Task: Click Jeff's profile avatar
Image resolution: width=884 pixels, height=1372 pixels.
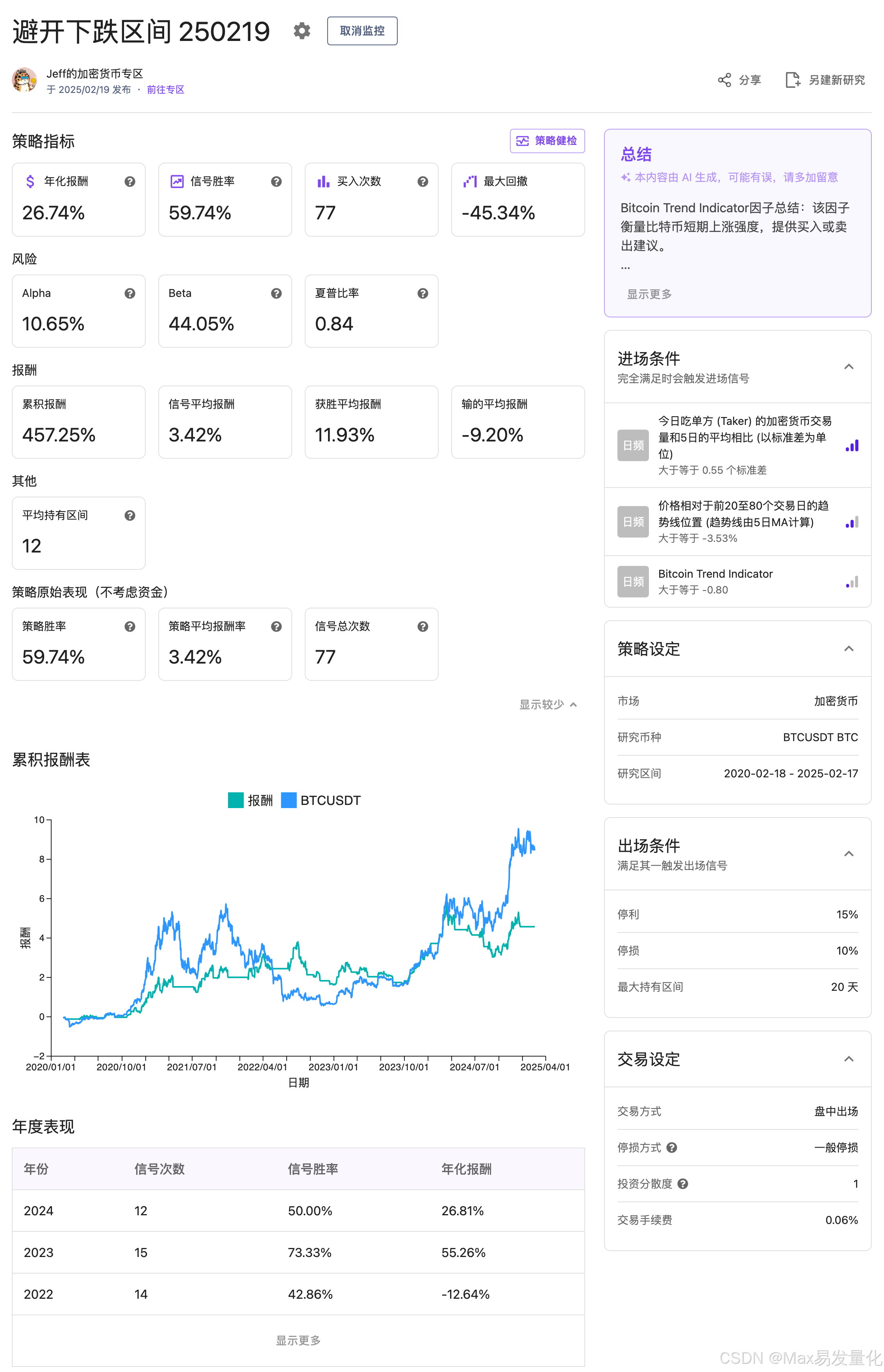Action: 25,80
